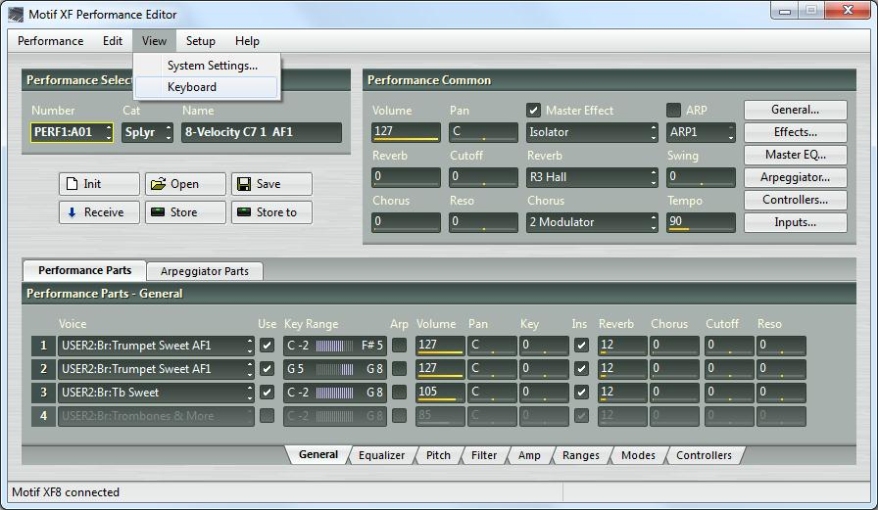Click the Effects... button
Viewport: 878px width, 510px height.
(795, 132)
